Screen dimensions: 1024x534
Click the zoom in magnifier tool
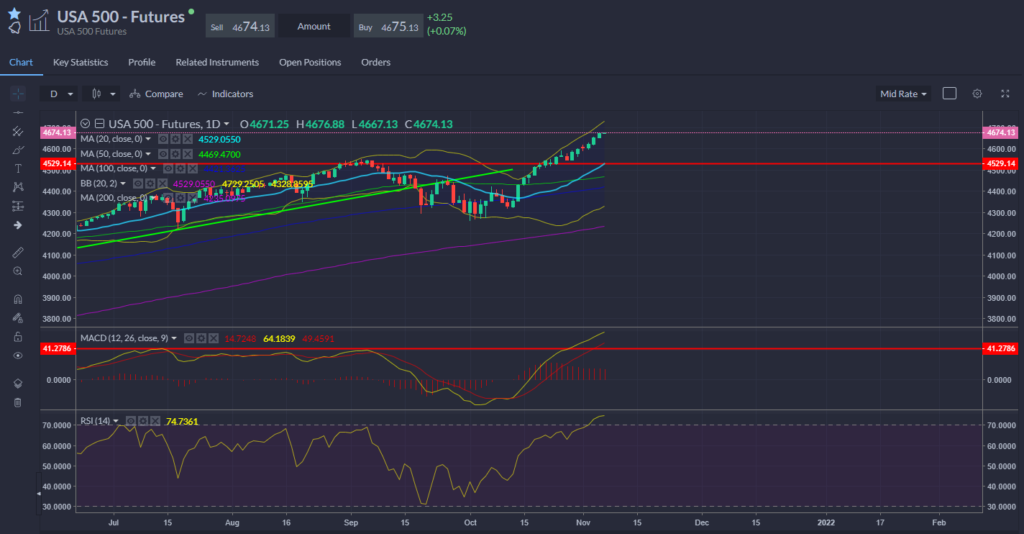pyautogui.click(x=17, y=271)
